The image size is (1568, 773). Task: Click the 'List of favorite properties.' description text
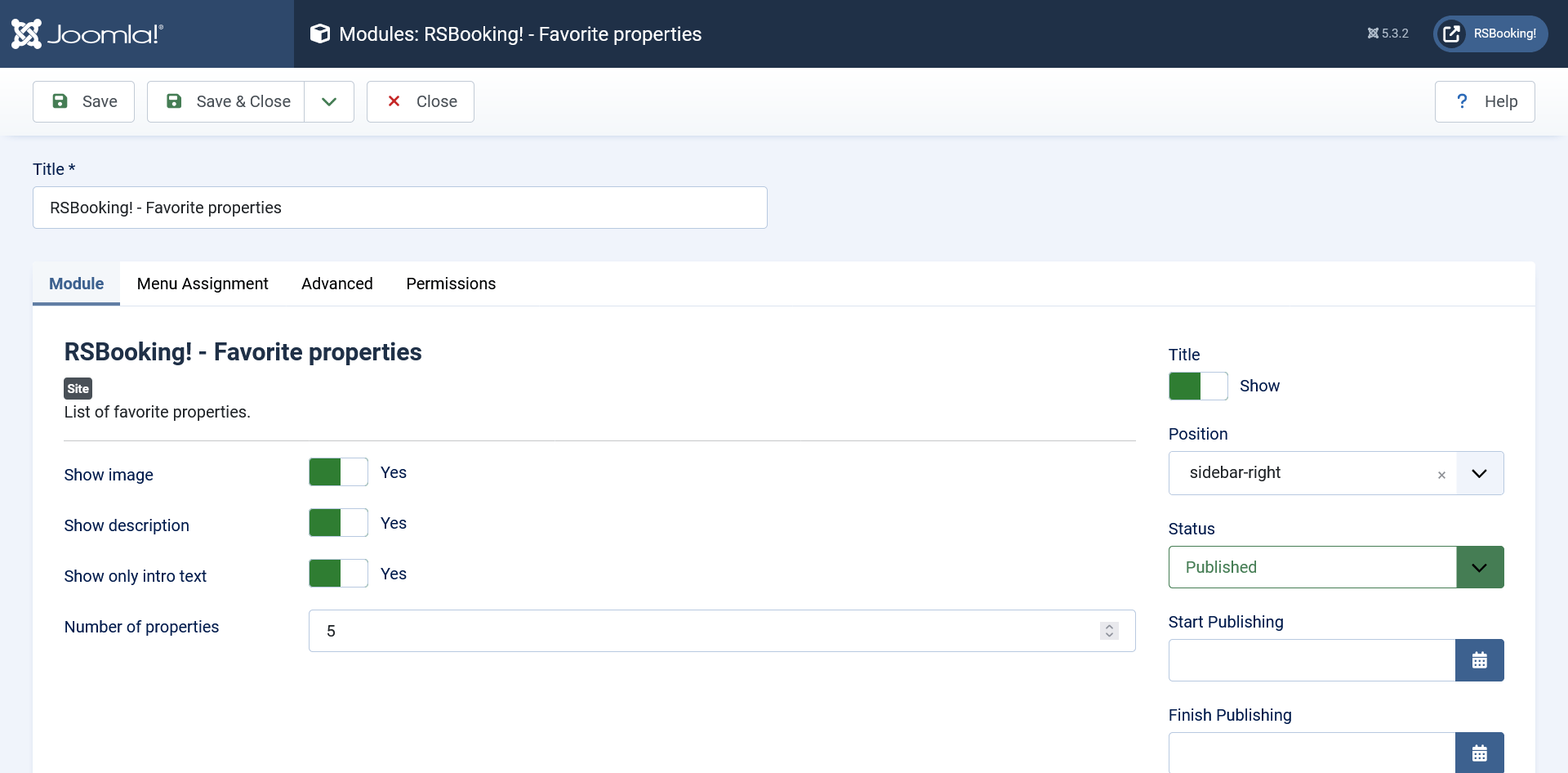click(158, 412)
